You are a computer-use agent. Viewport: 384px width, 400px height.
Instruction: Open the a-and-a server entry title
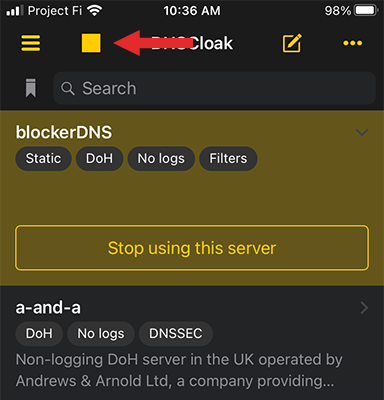point(48,307)
